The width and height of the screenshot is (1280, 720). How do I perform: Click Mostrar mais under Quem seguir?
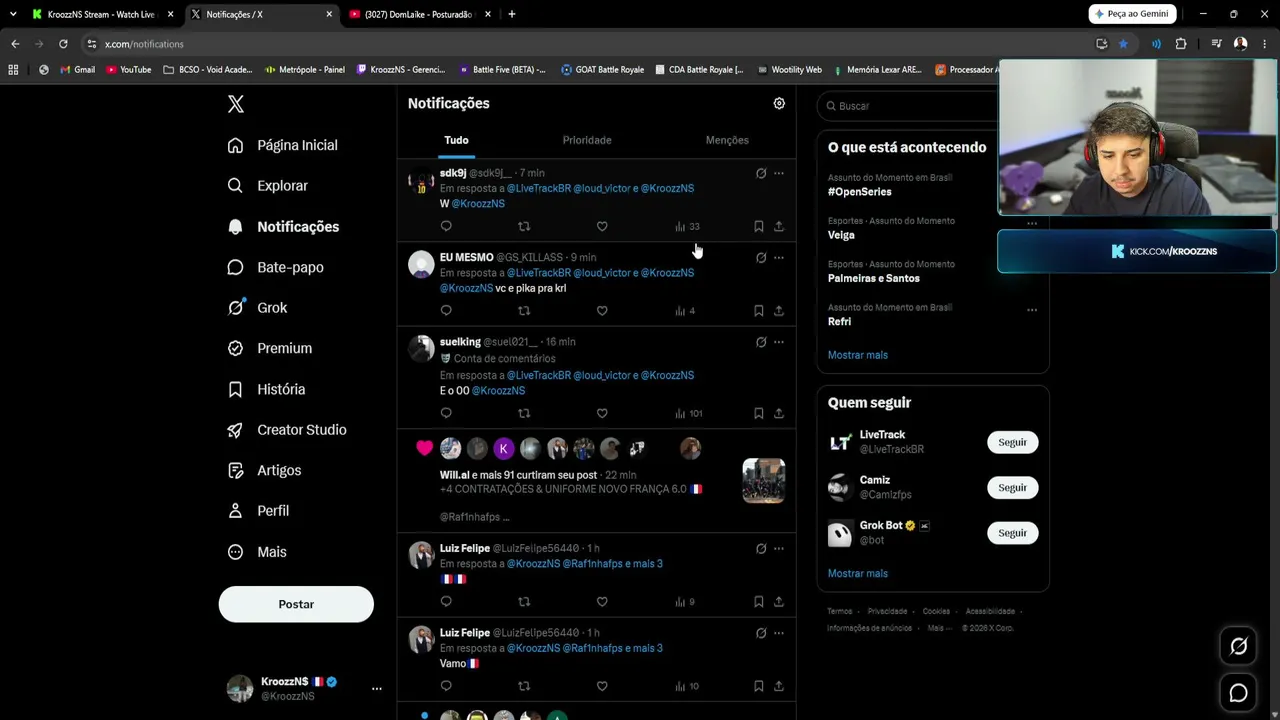click(858, 573)
